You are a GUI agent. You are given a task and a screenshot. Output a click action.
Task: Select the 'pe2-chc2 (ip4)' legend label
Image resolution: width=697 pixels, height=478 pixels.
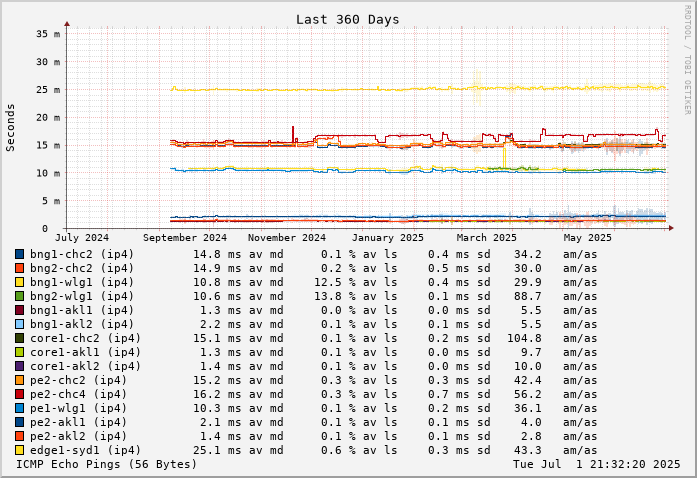pos(78,380)
